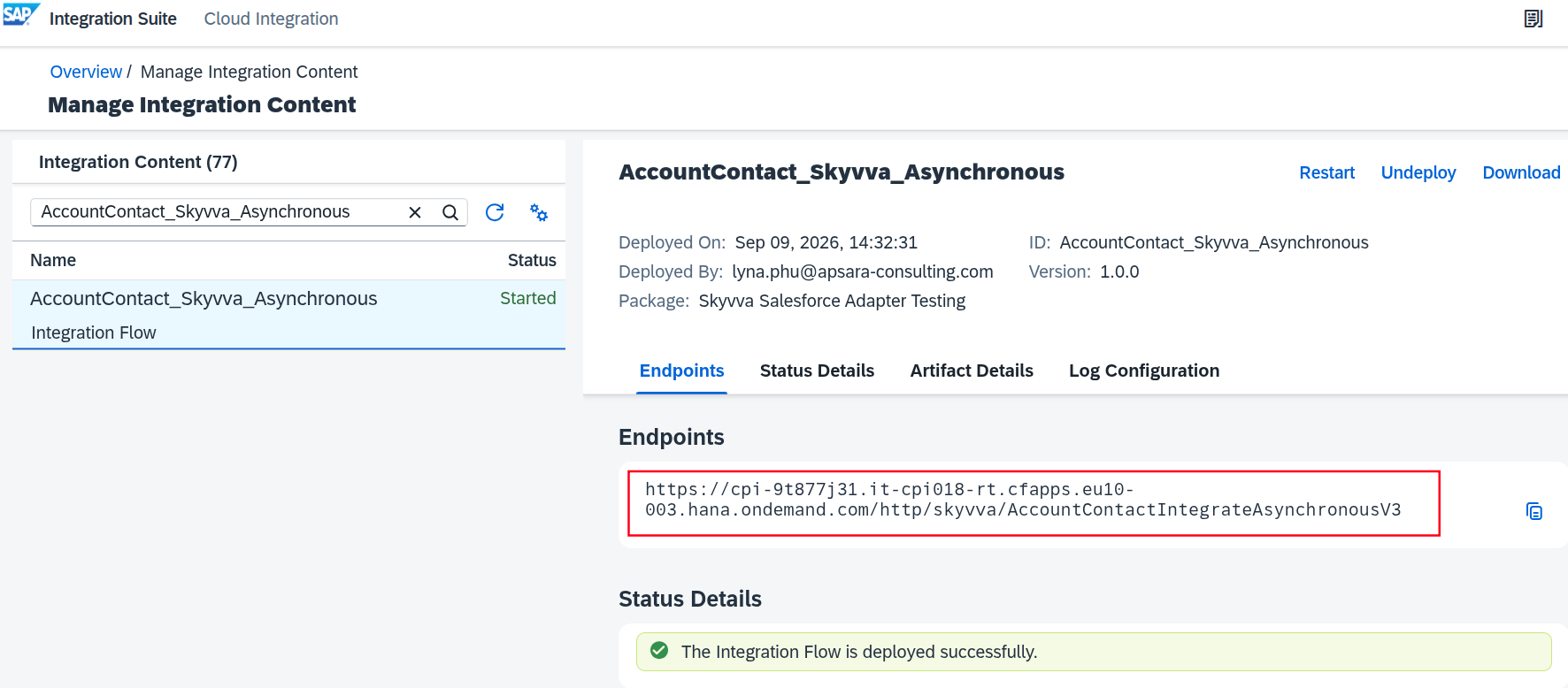Click the Integration Content (77) heading
1568x688 pixels.
pos(138,162)
